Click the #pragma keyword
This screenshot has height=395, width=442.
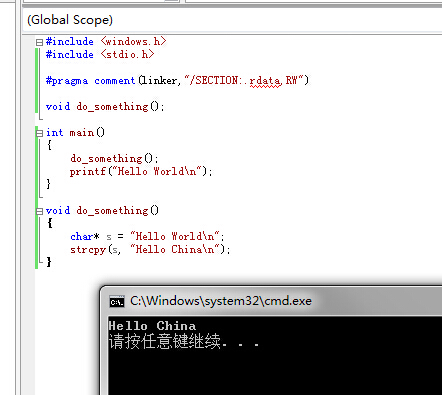67,81
